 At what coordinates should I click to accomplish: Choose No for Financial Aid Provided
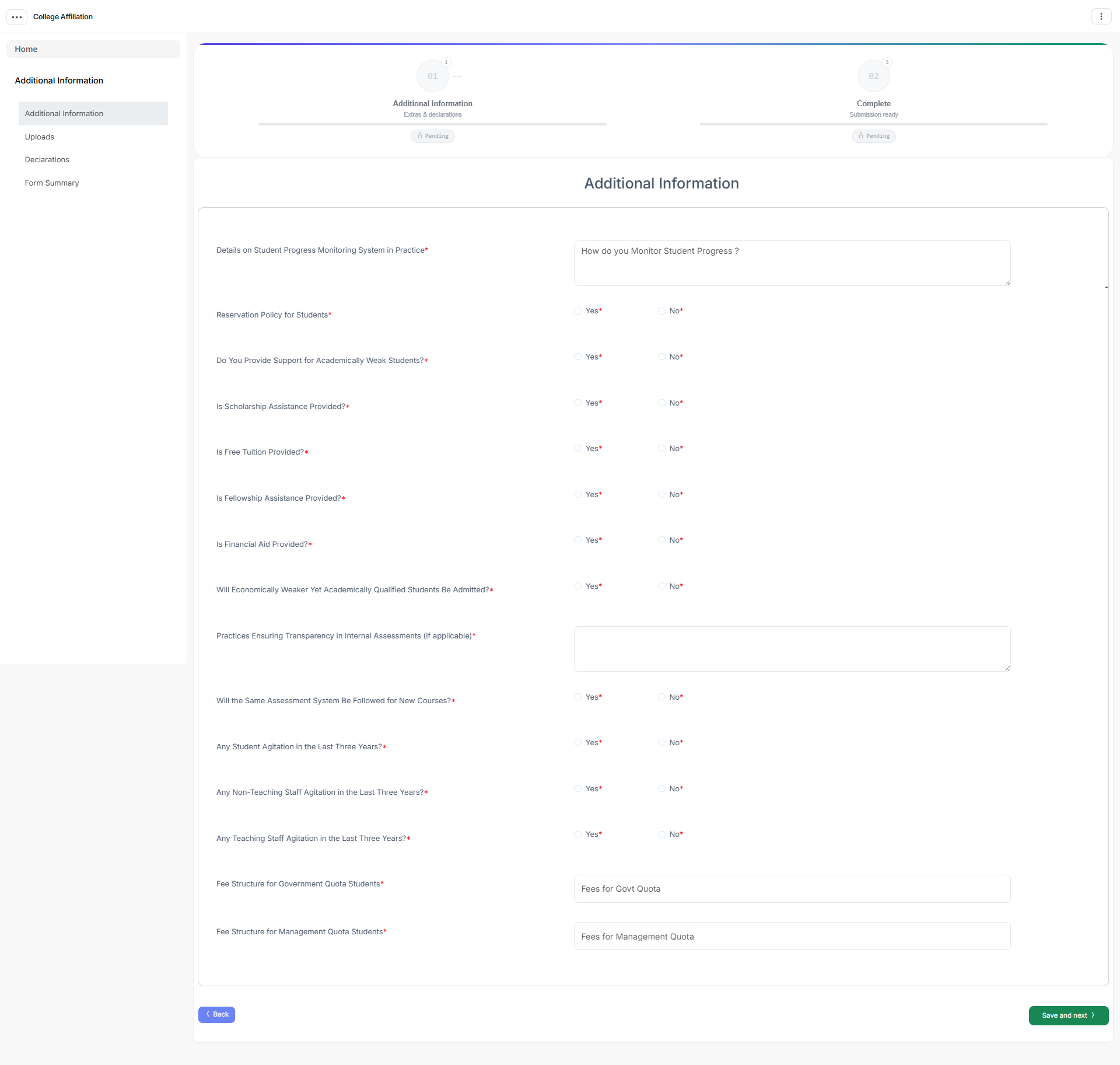(x=661, y=540)
